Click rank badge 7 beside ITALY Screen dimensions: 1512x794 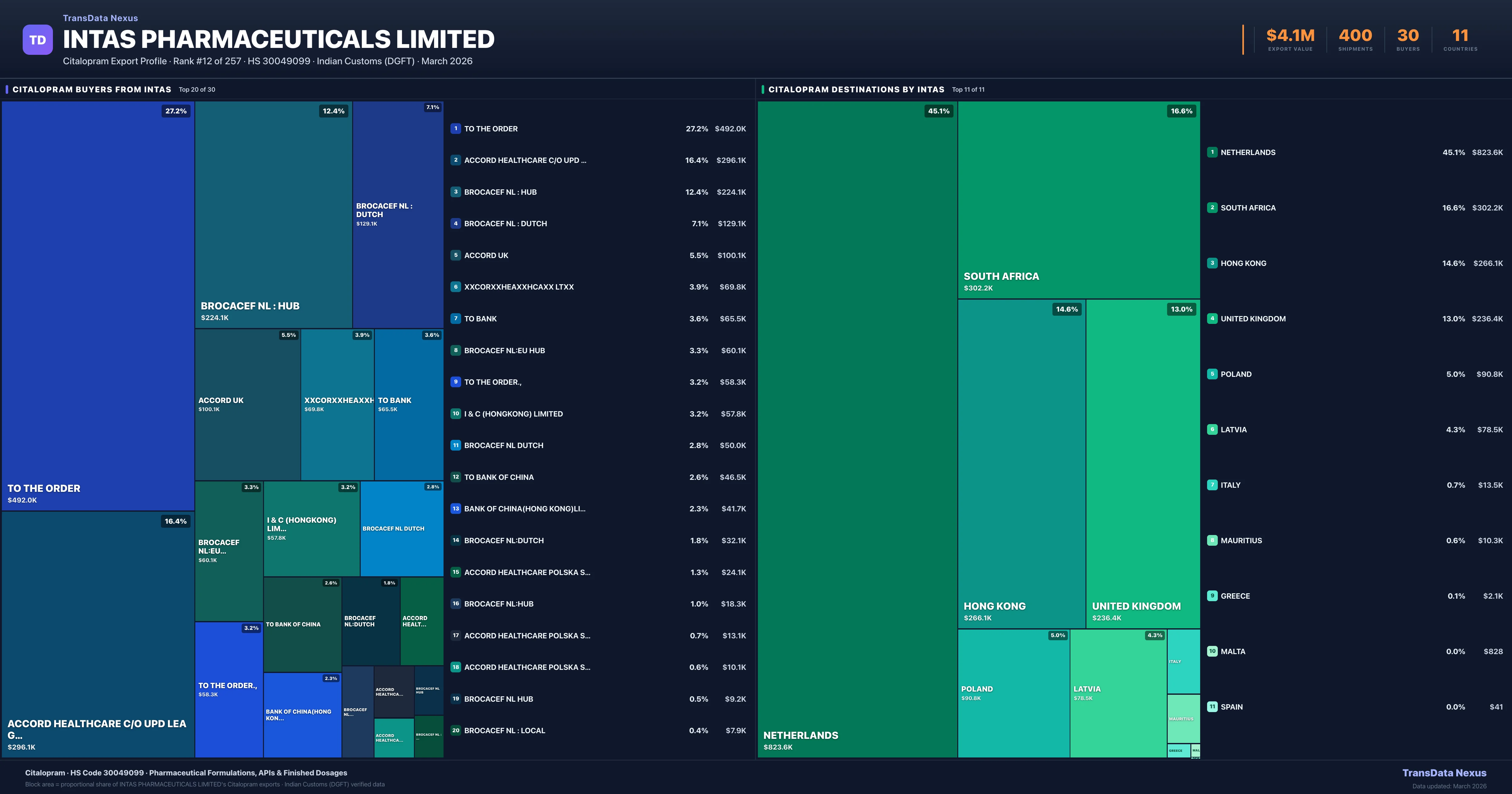1212,485
